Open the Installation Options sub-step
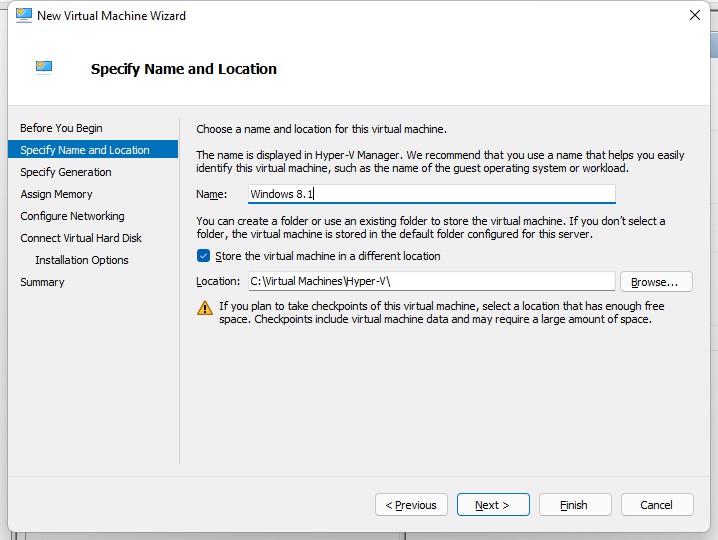The image size is (718, 540). [82, 260]
